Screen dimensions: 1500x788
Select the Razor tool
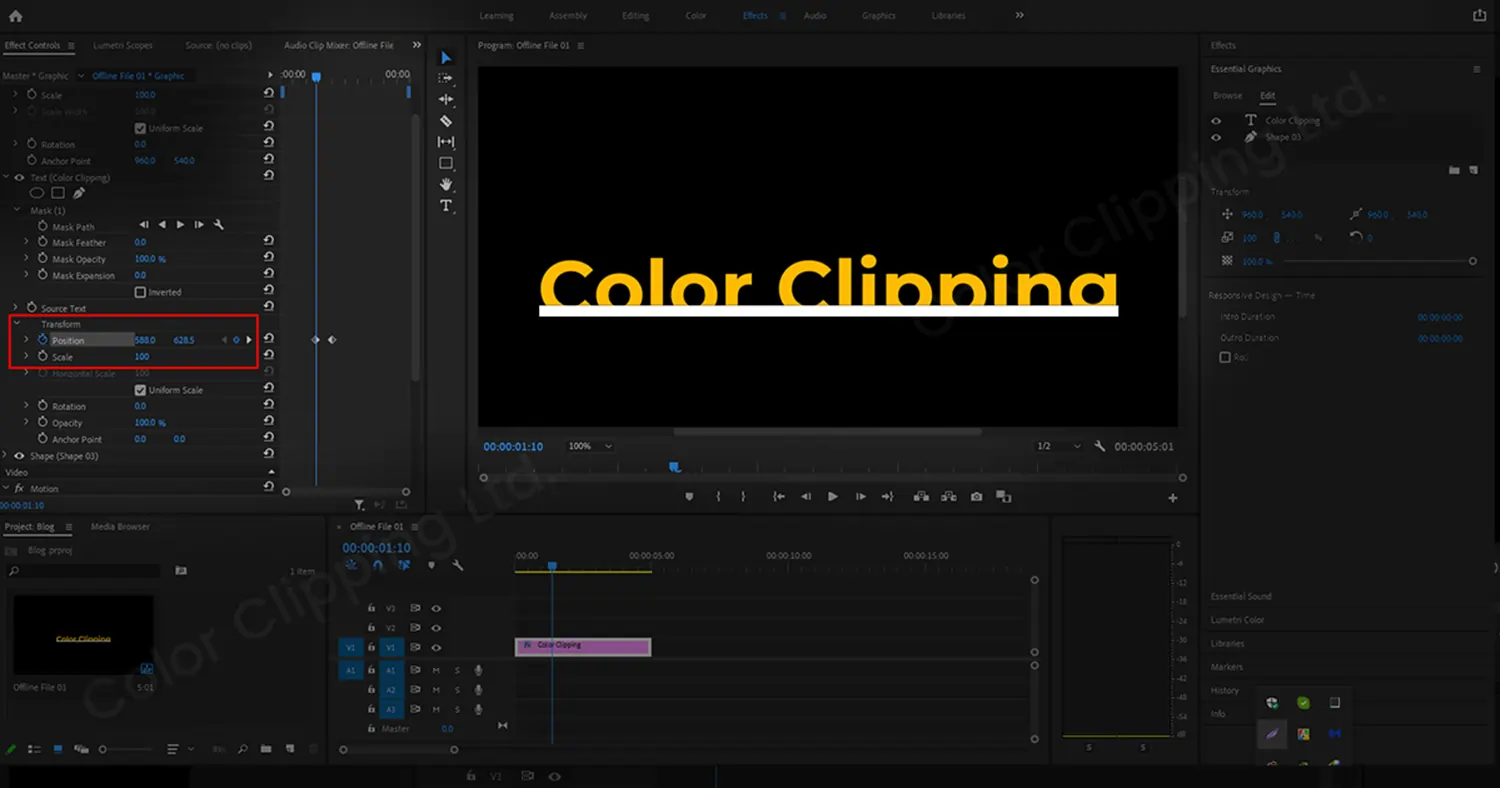tap(445, 120)
